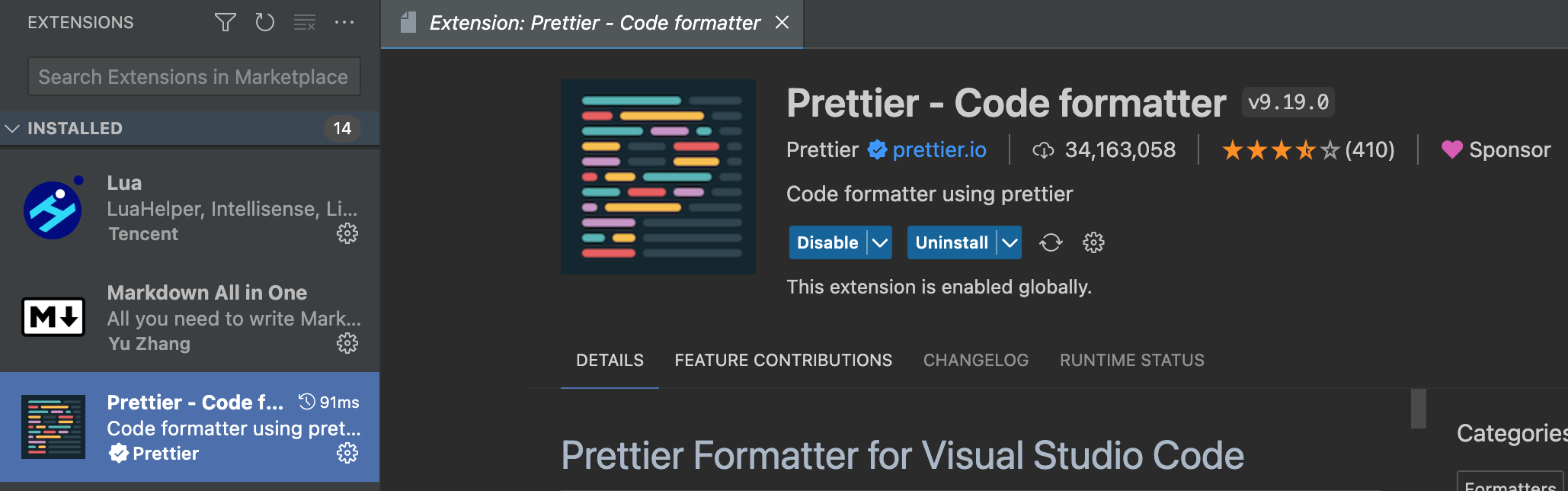1568x491 pixels.
Task: Refresh the extensions list
Action: coord(264,22)
